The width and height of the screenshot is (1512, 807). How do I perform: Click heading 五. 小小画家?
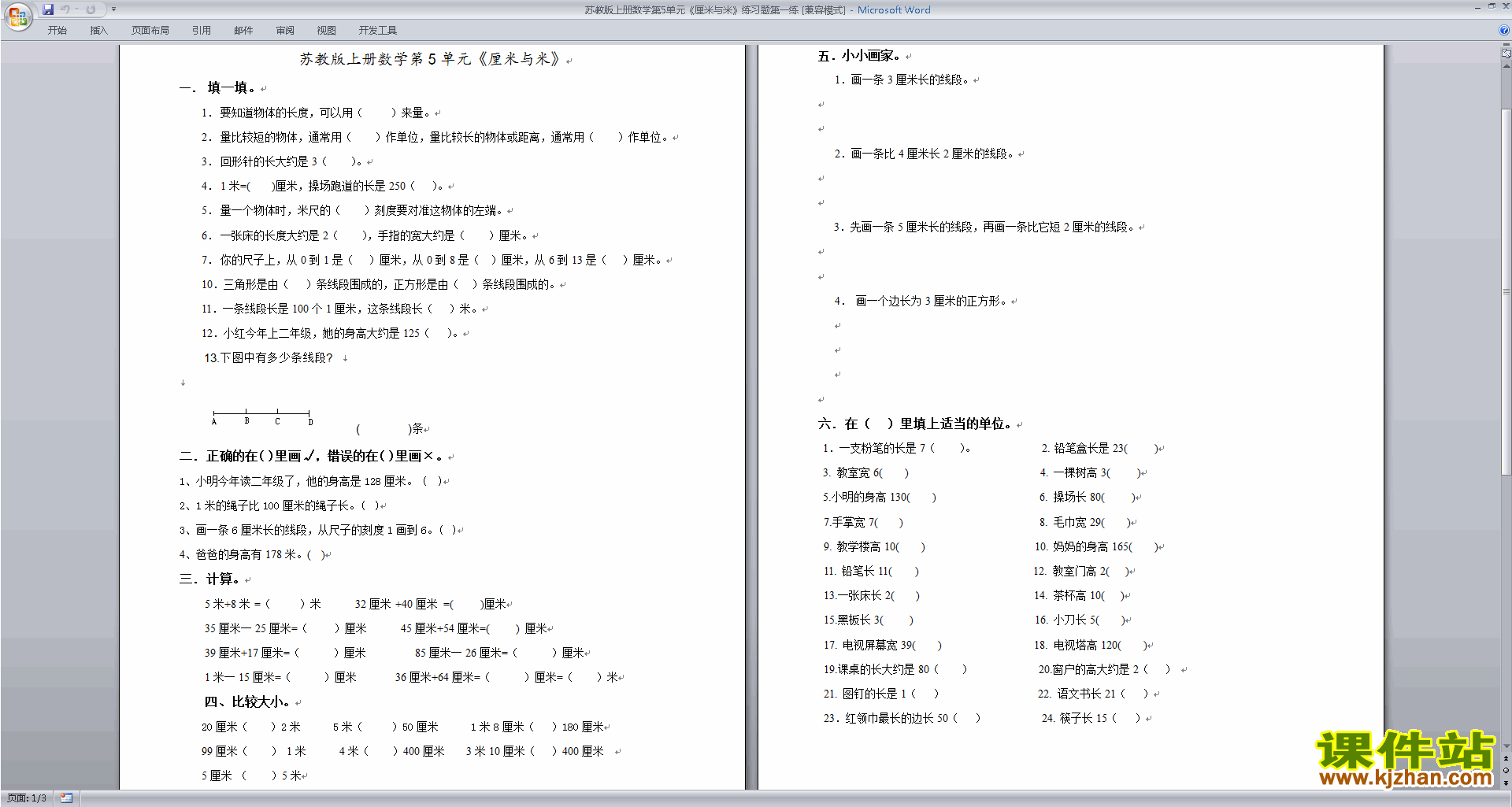pos(859,56)
